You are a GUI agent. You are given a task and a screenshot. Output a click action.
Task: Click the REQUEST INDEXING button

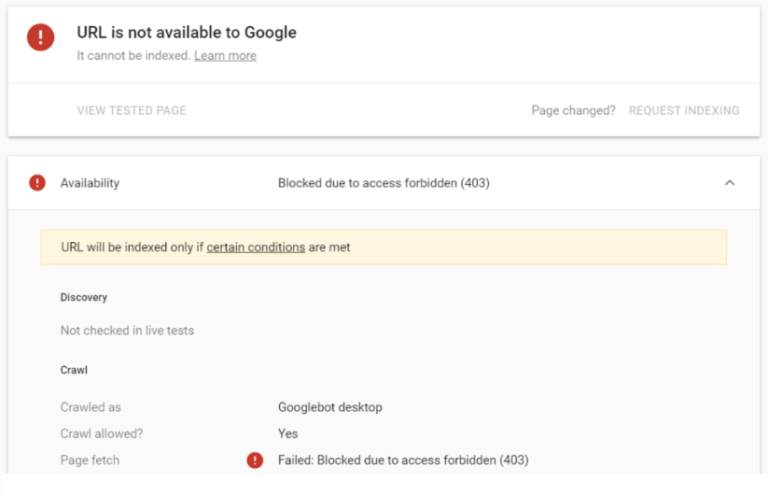tap(684, 110)
